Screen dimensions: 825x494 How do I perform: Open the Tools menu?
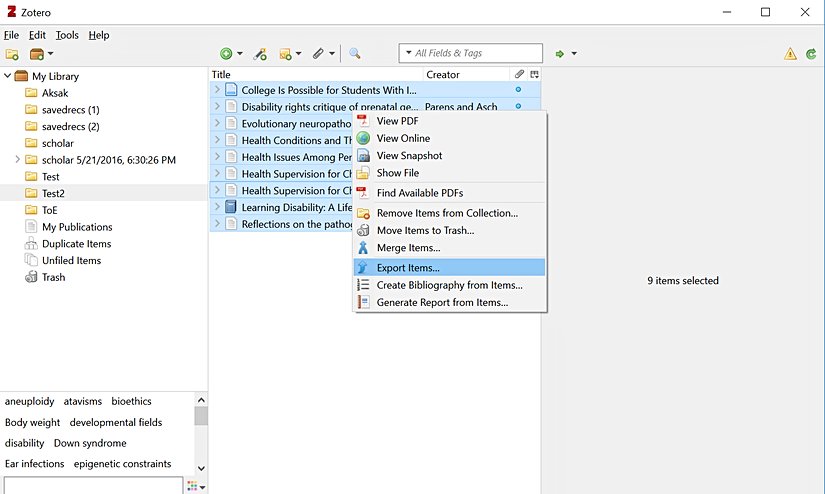(x=67, y=35)
